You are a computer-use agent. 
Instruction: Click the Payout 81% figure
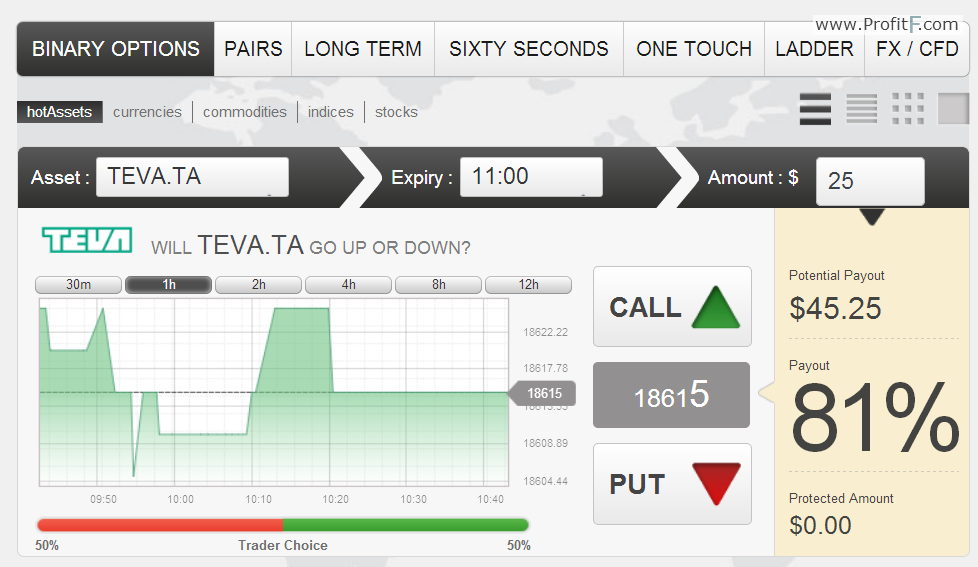874,417
